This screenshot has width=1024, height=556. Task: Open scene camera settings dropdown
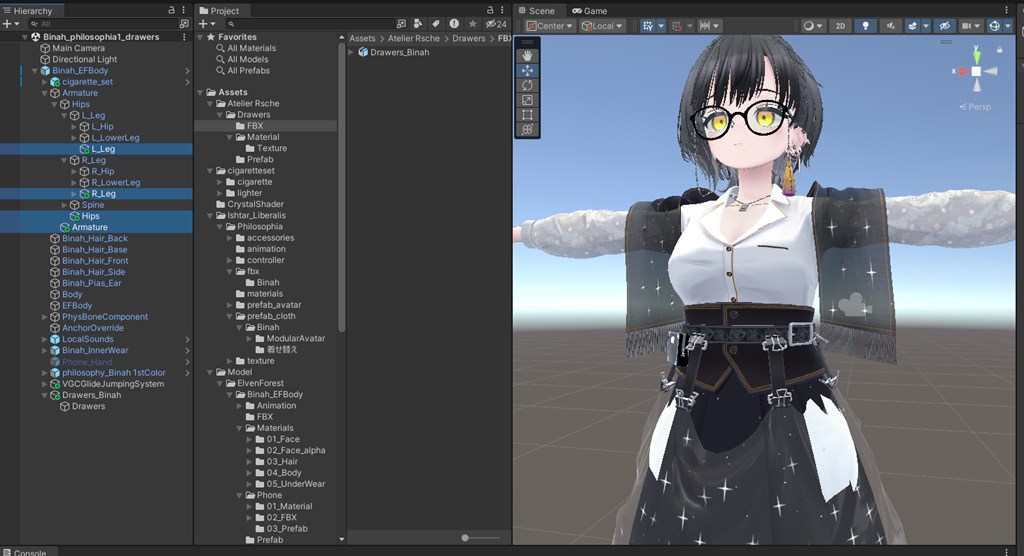971,25
